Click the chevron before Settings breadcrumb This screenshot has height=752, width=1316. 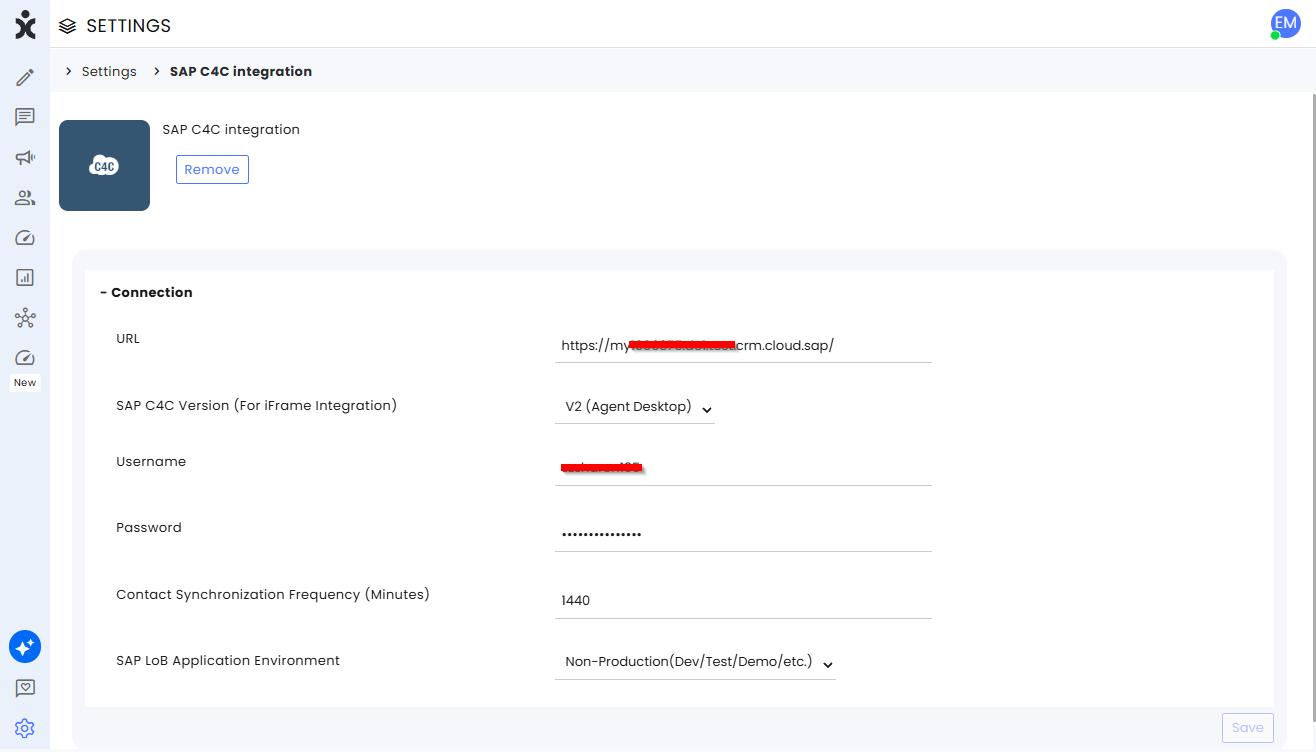tap(68, 72)
